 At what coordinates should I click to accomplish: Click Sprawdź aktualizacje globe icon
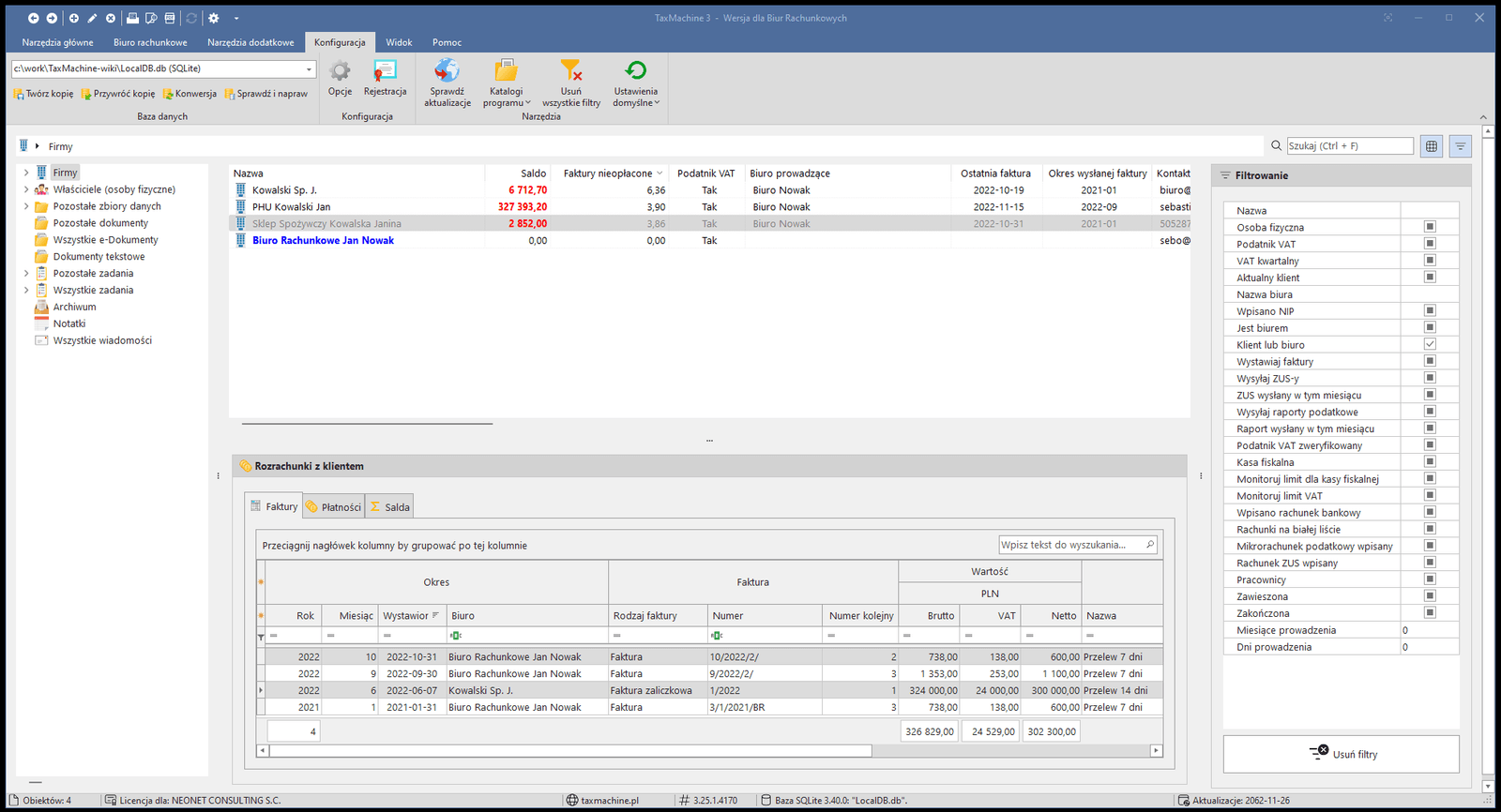(x=447, y=71)
